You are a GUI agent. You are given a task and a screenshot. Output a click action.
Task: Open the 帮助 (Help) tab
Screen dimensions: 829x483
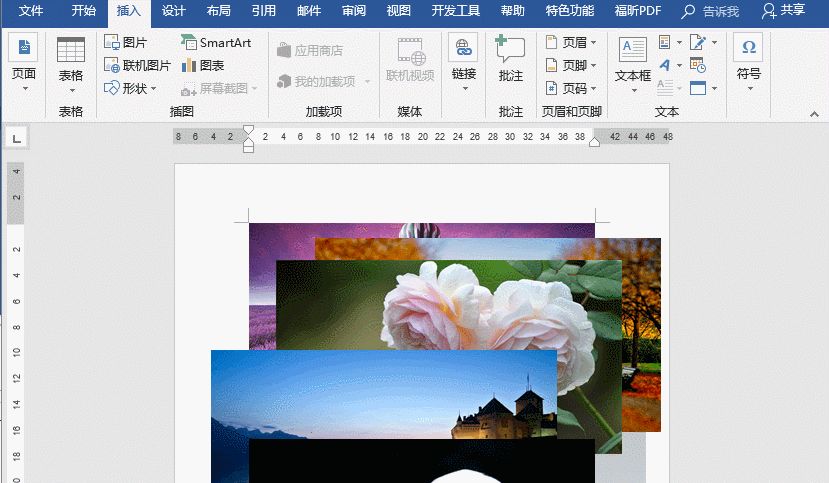click(512, 11)
